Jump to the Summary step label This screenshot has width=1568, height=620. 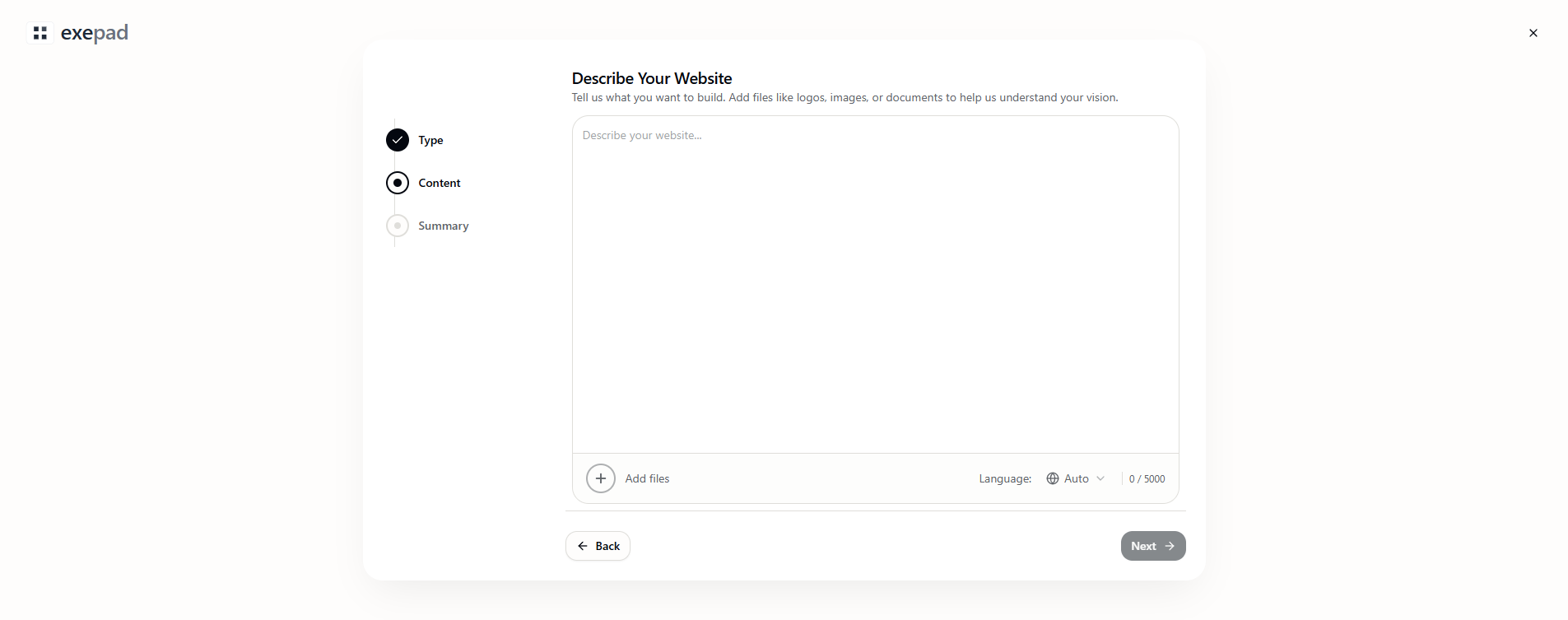point(443,226)
